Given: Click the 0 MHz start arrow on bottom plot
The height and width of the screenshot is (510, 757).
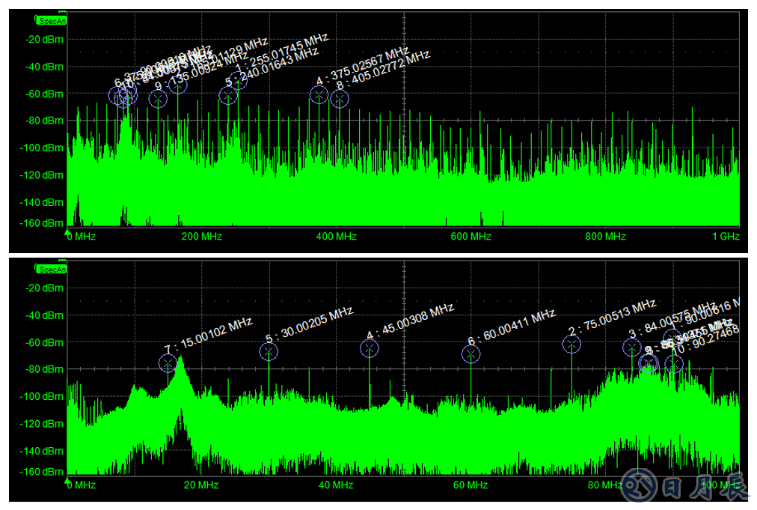Looking at the screenshot, I should (68, 484).
